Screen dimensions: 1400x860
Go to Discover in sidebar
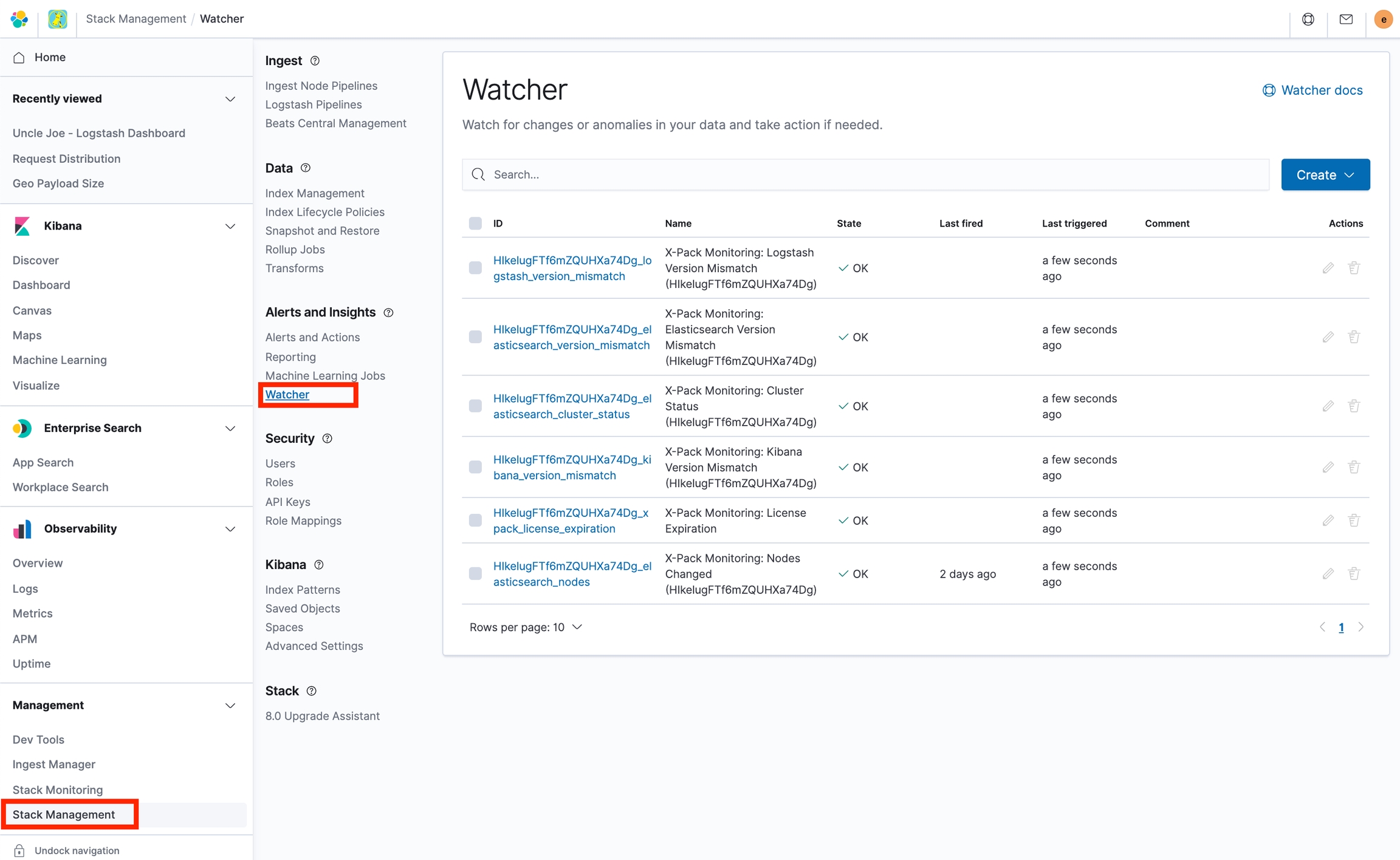tap(36, 260)
